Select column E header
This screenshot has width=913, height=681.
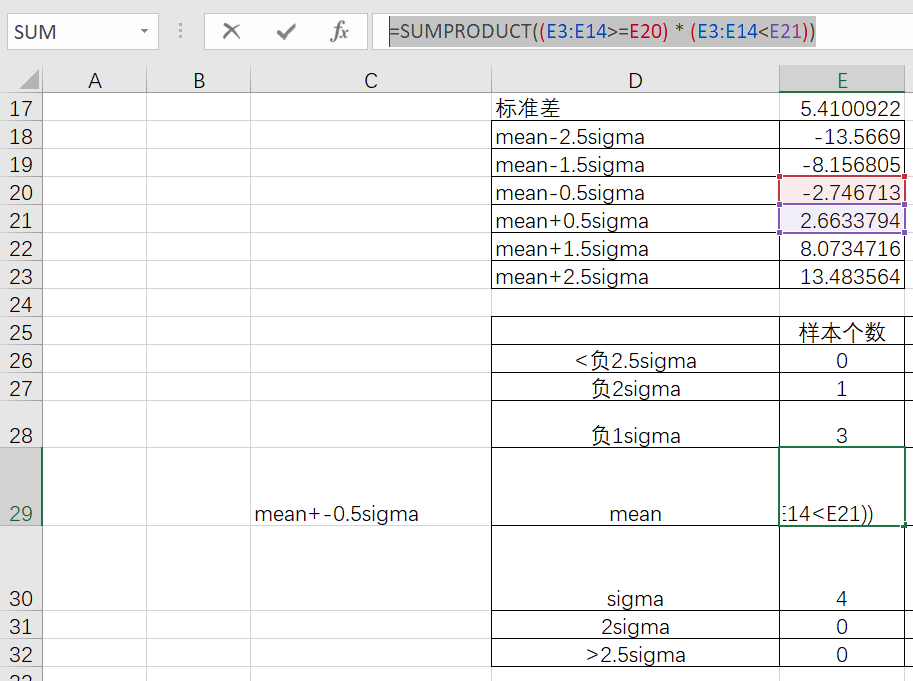(x=842, y=80)
